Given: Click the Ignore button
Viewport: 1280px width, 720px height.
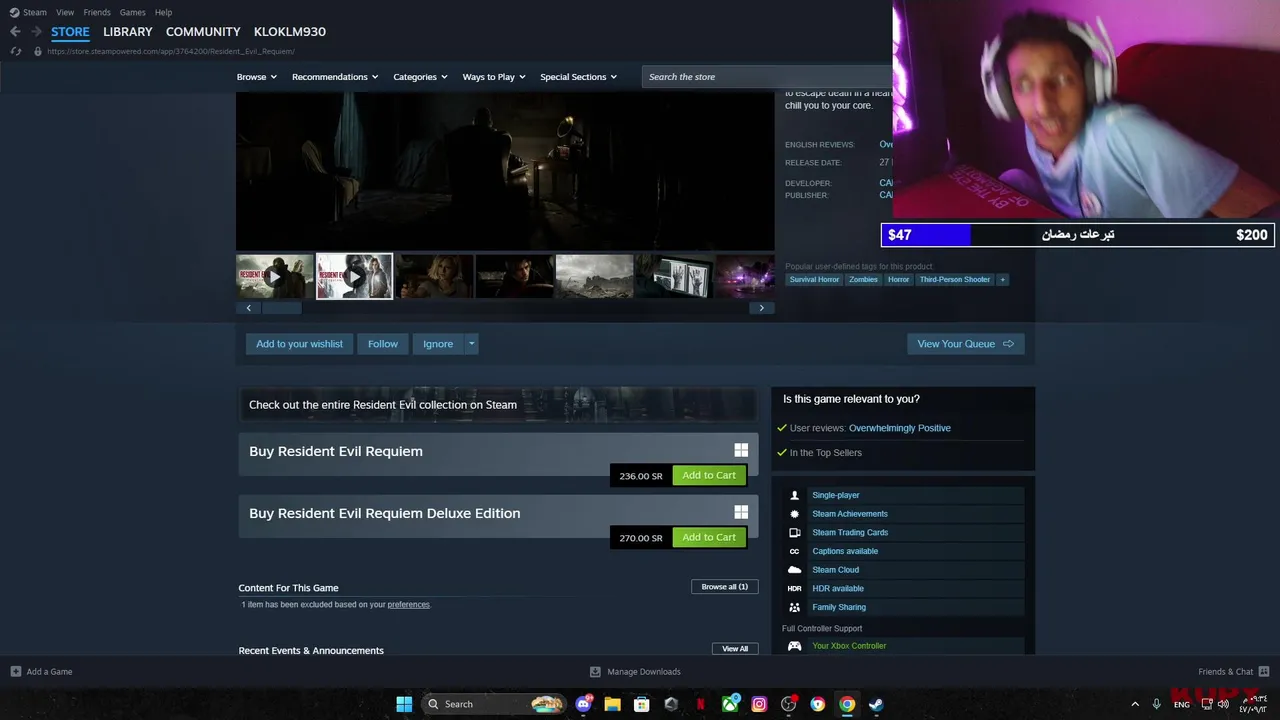Looking at the screenshot, I should (x=438, y=344).
